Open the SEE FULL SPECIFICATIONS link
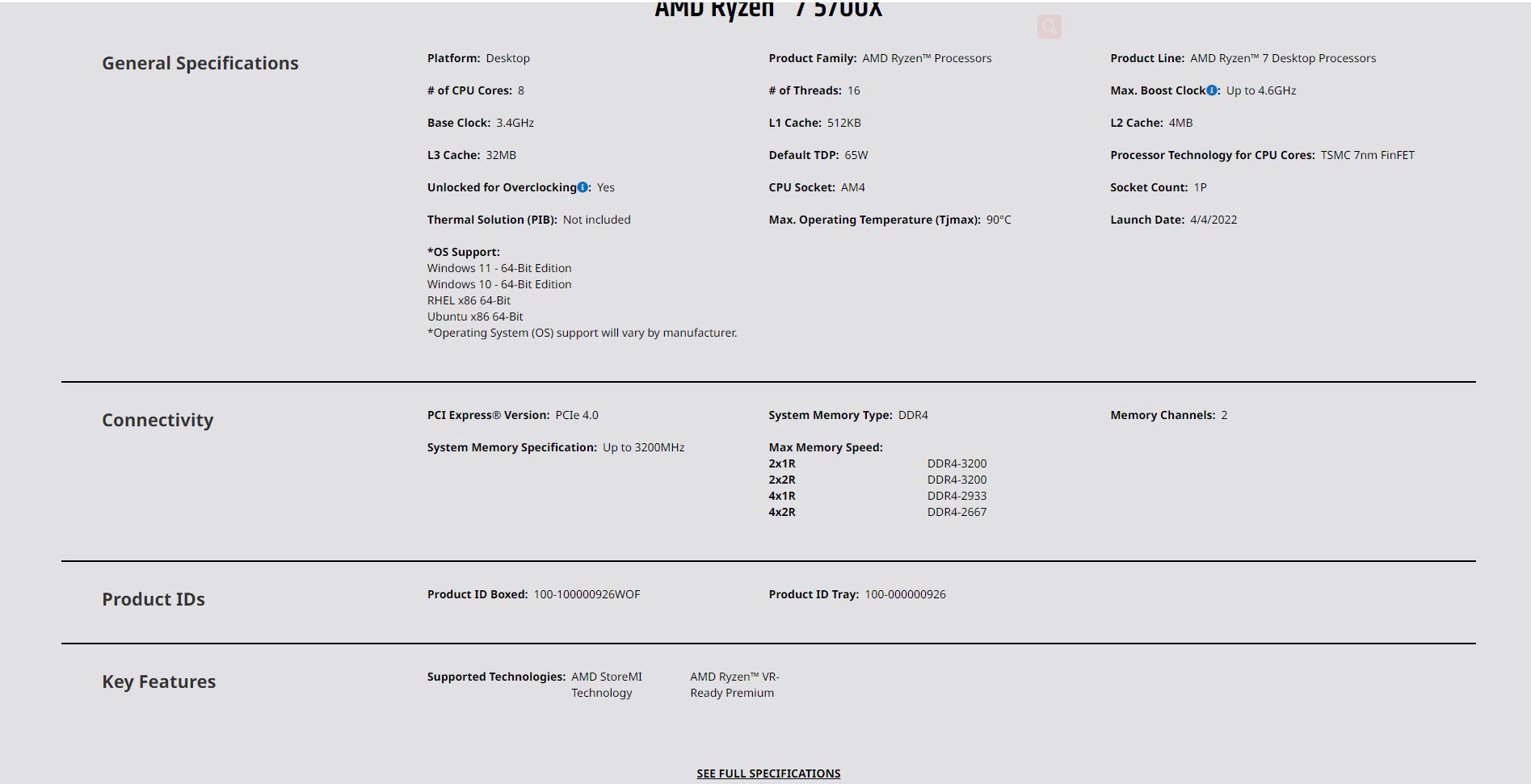 768,774
